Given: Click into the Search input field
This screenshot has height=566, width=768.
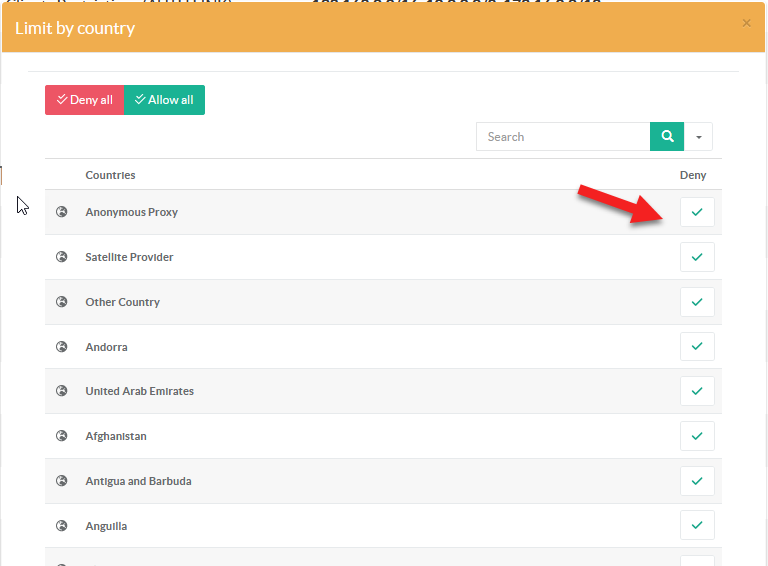Looking at the screenshot, I should coord(563,137).
